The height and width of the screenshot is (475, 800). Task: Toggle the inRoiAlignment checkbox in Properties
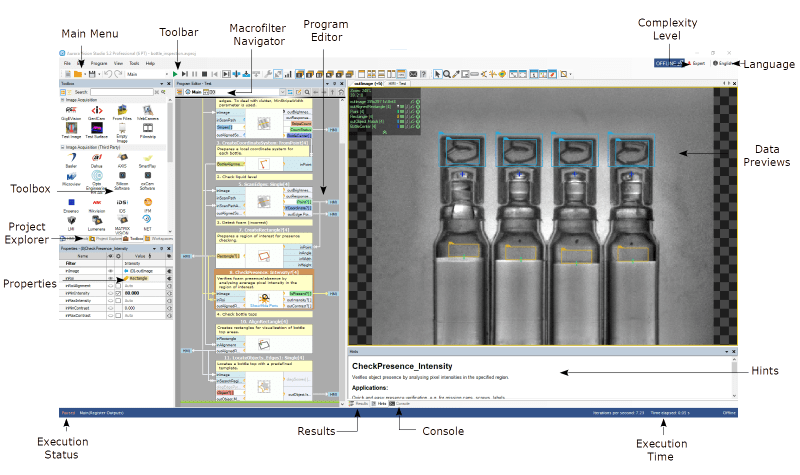(118, 286)
